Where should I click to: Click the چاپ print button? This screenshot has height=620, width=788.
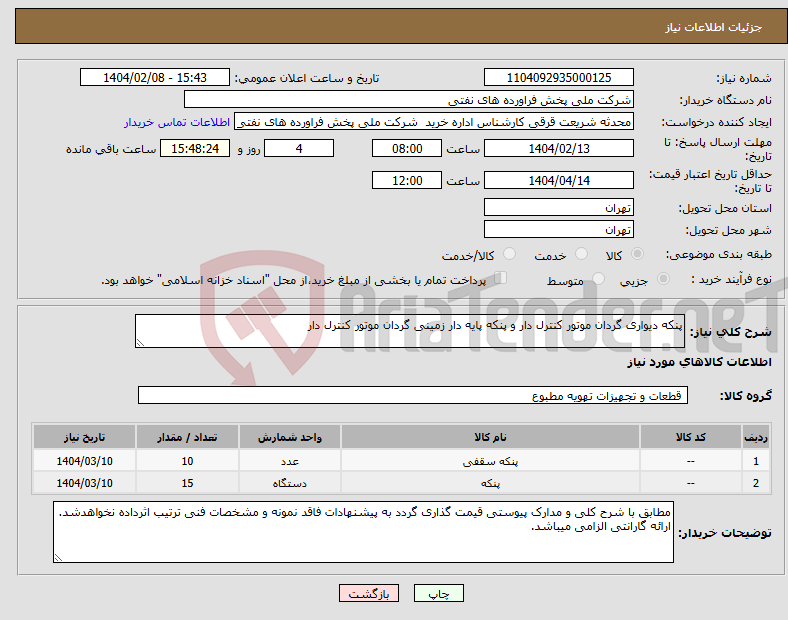[x=438, y=593]
